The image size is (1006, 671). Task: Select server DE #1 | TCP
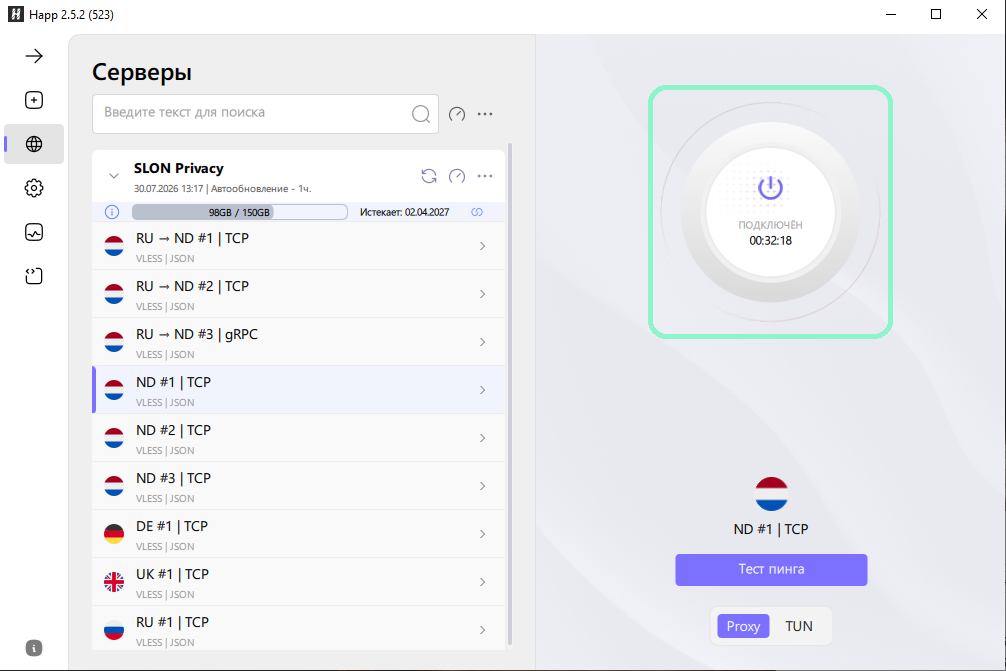[x=298, y=534]
